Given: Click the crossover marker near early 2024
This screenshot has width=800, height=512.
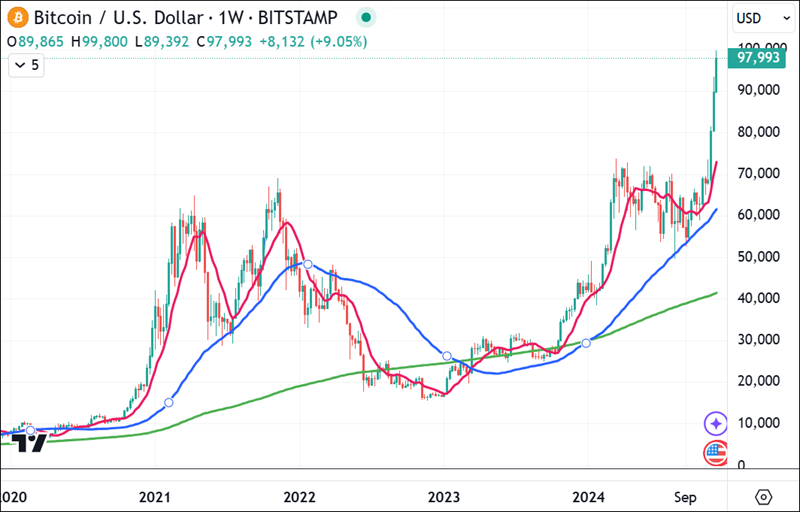Looking at the screenshot, I should (x=586, y=343).
